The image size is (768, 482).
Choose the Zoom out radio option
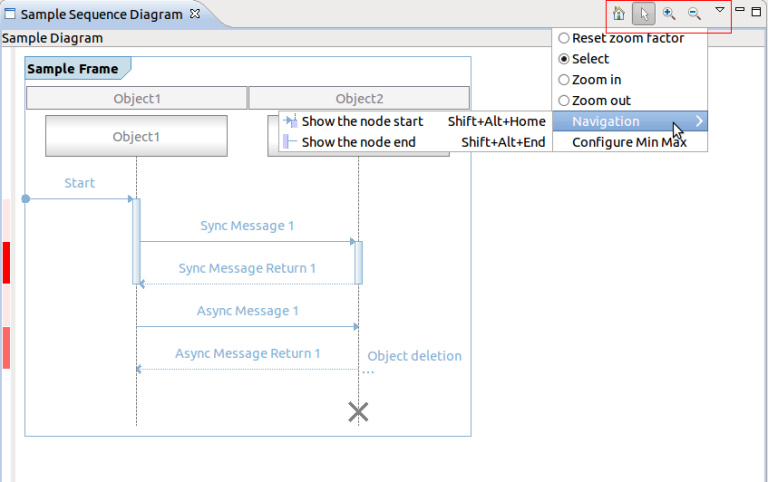pos(564,101)
